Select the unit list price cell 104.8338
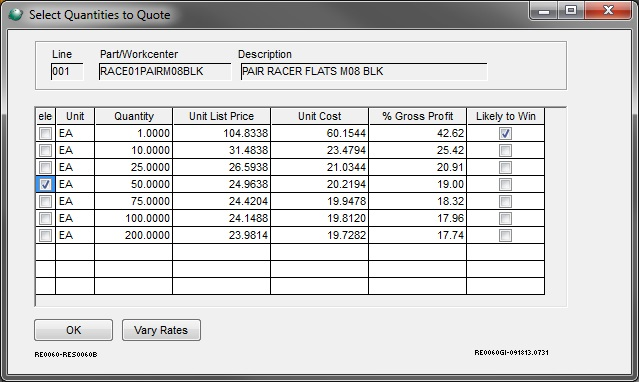Viewport: 639px width, 382px height. [x=221, y=133]
